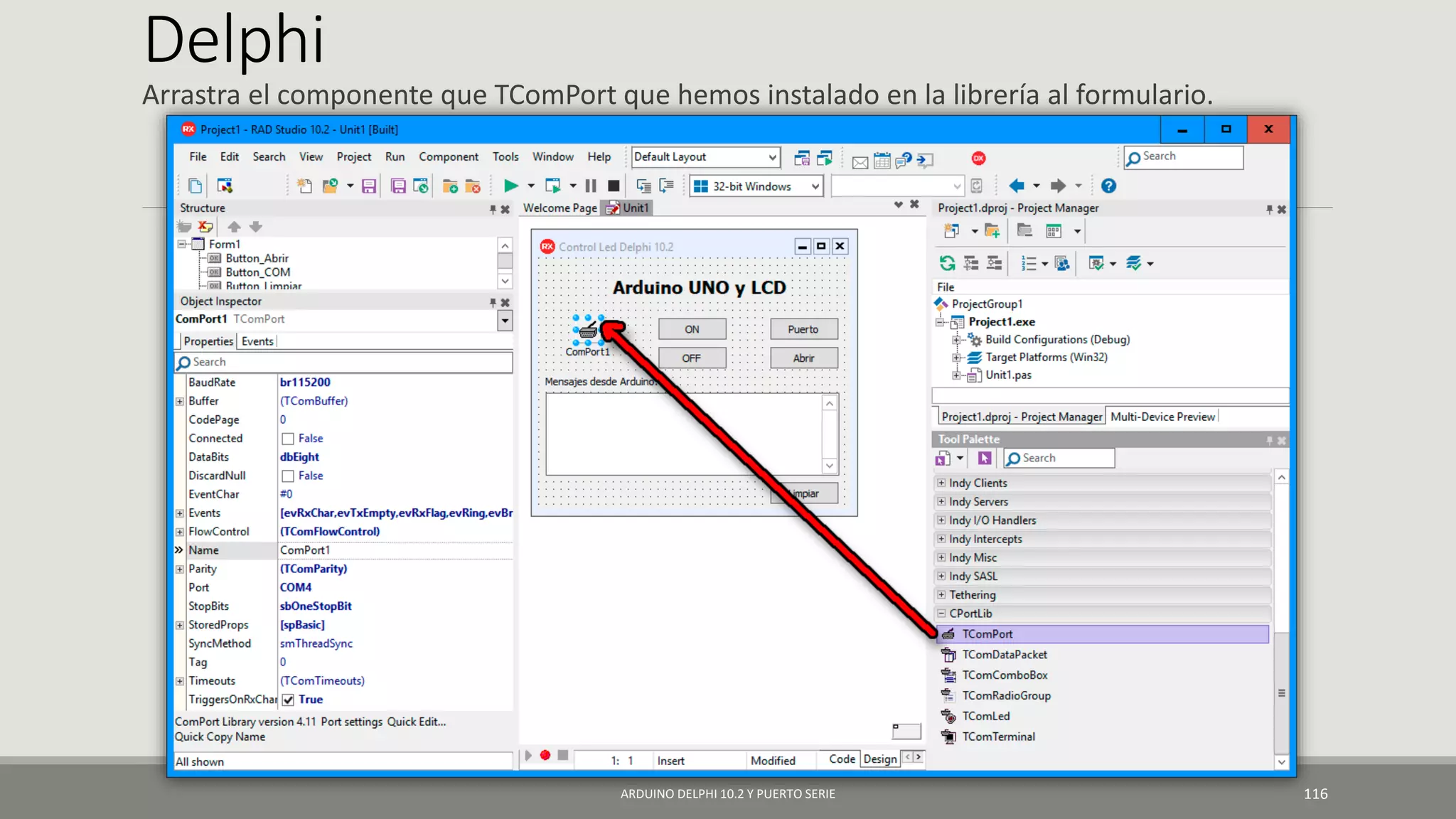Viewport: 1456px width, 819px height.
Task: Toggle the Connected property checkbox
Action: [288, 439]
